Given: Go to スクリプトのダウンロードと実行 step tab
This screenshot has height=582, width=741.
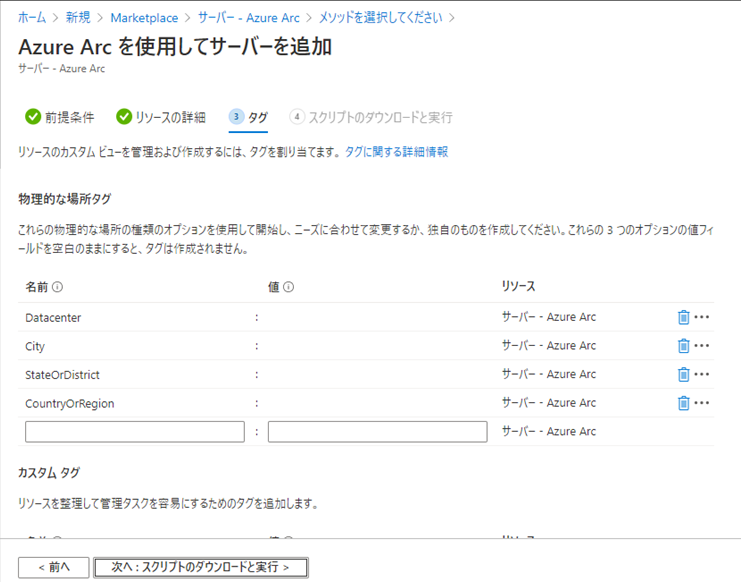Looking at the screenshot, I should [371, 117].
